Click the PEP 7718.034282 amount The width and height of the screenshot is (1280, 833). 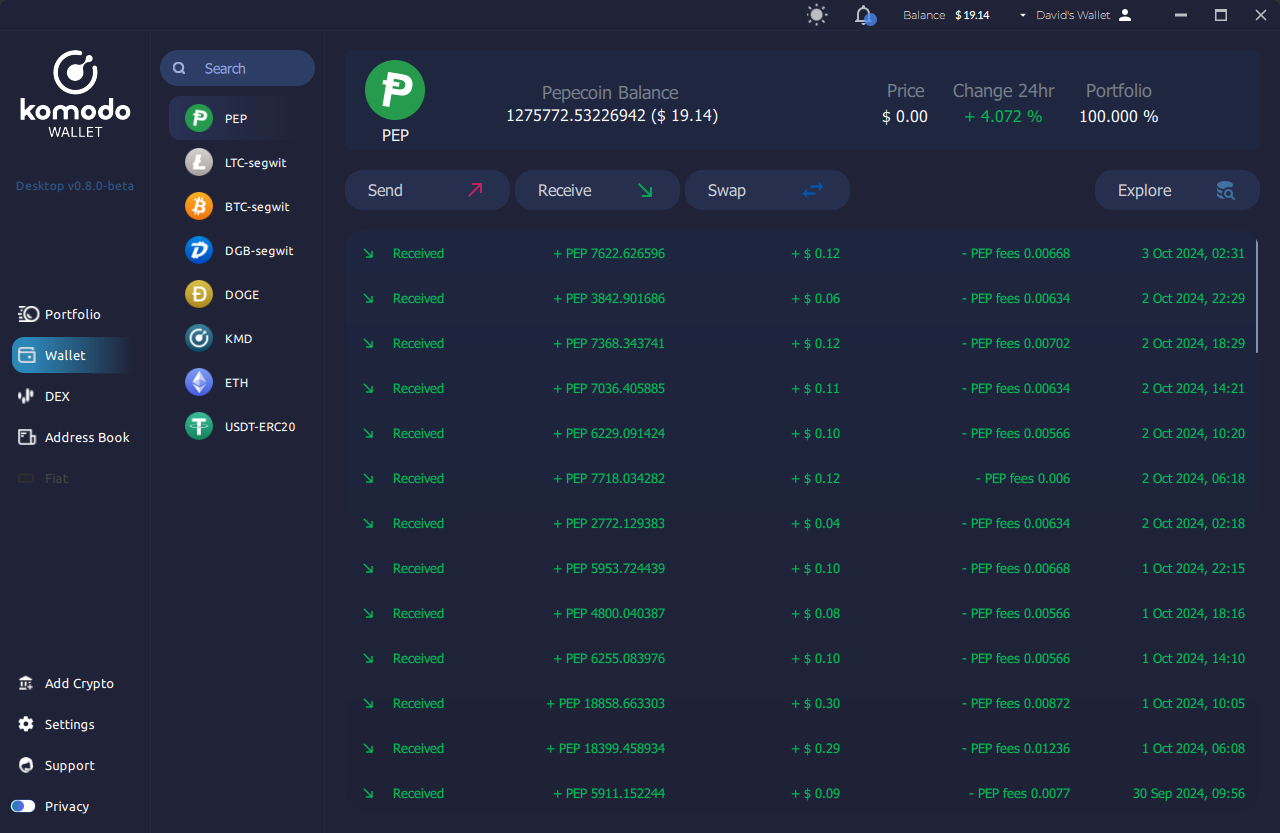[609, 478]
